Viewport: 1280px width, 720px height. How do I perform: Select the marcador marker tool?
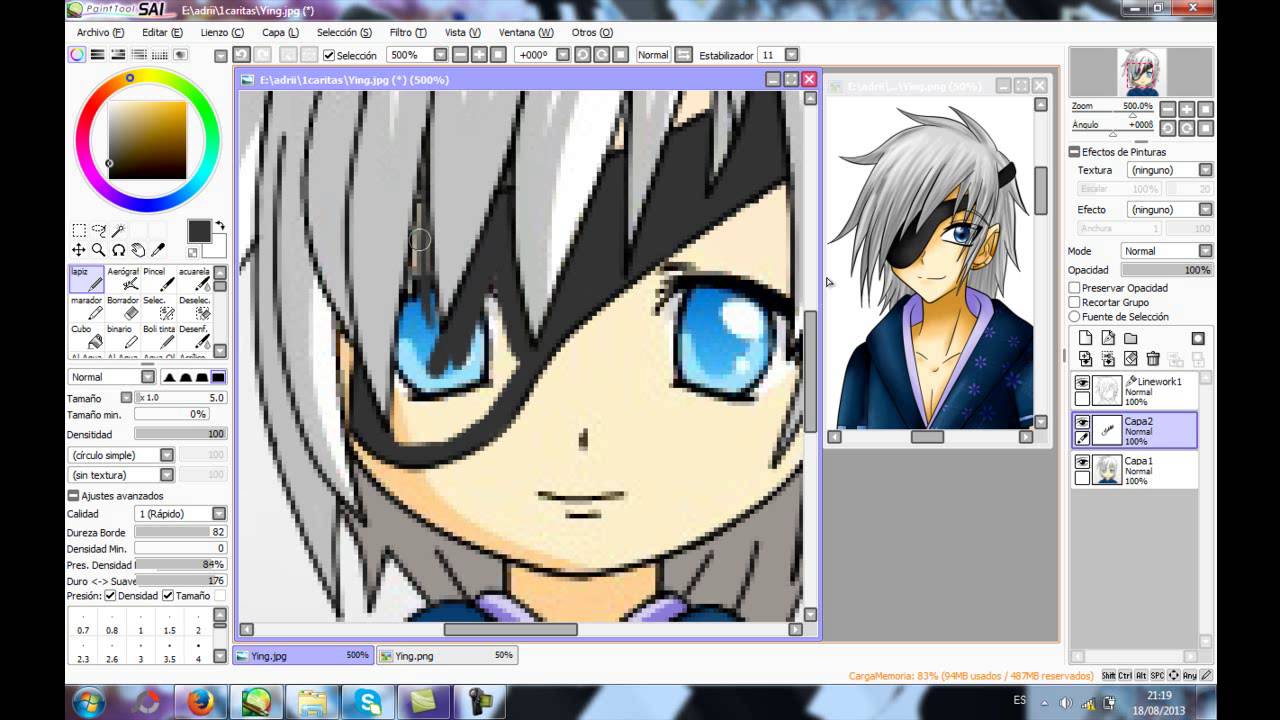(x=87, y=308)
